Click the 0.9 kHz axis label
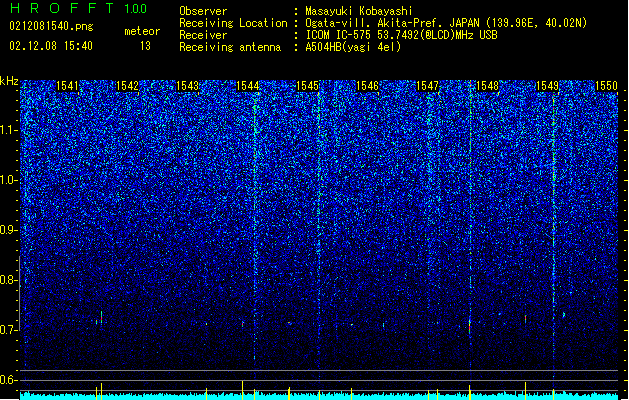Screen dimensions: 629x400 click(x=8, y=230)
